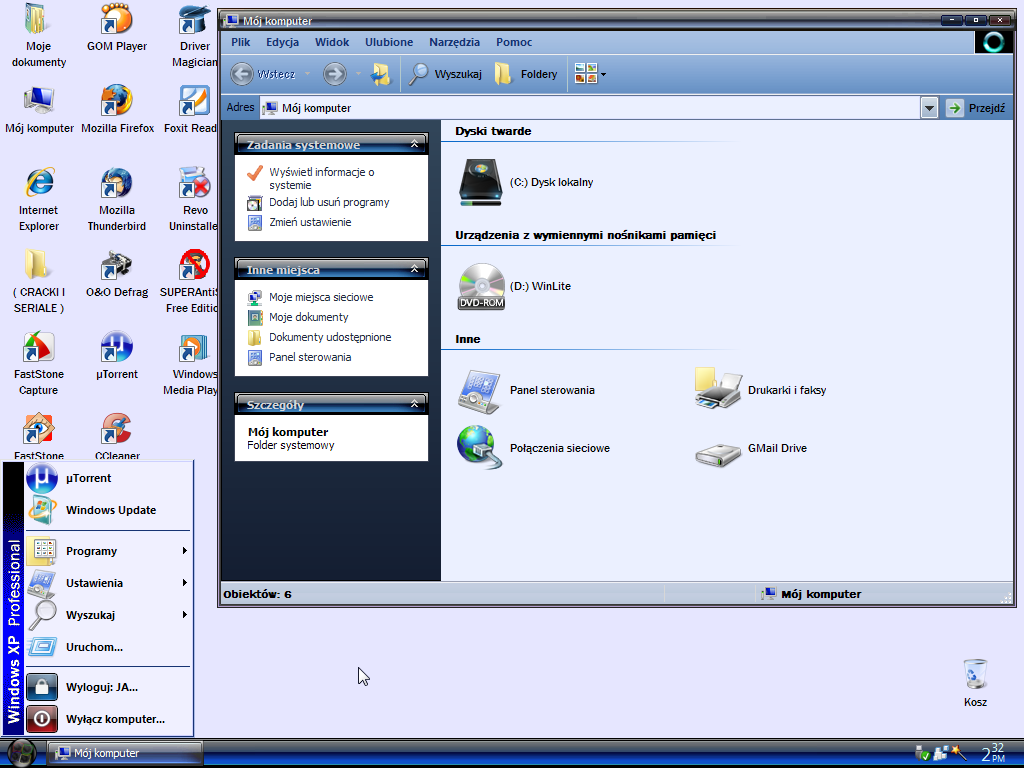This screenshot has height=768, width=1024.
Task: Select the Połączenia sieciowe globe icon
Action: point(480,447)
